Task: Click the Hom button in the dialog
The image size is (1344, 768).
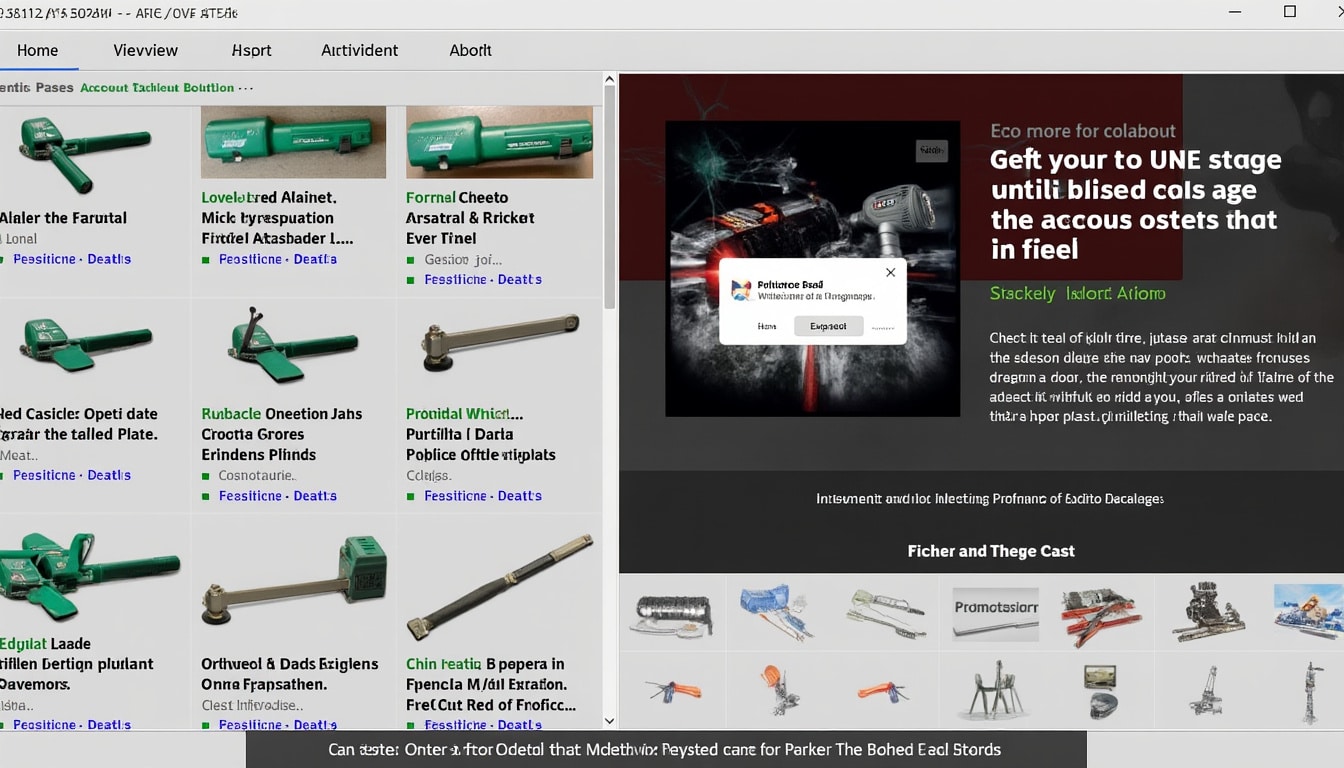Action: tap(767, 326)
